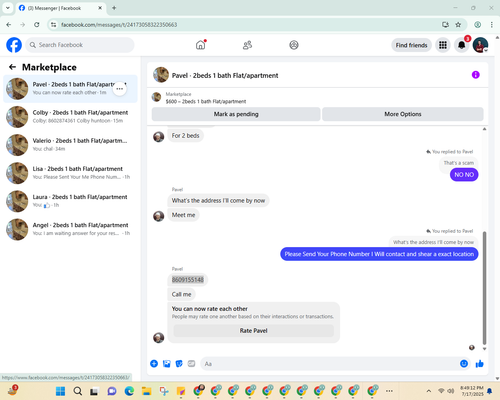Open more actions plus icon in composer
This screenshot has width=500, height=400.
[x=154, y=364]
